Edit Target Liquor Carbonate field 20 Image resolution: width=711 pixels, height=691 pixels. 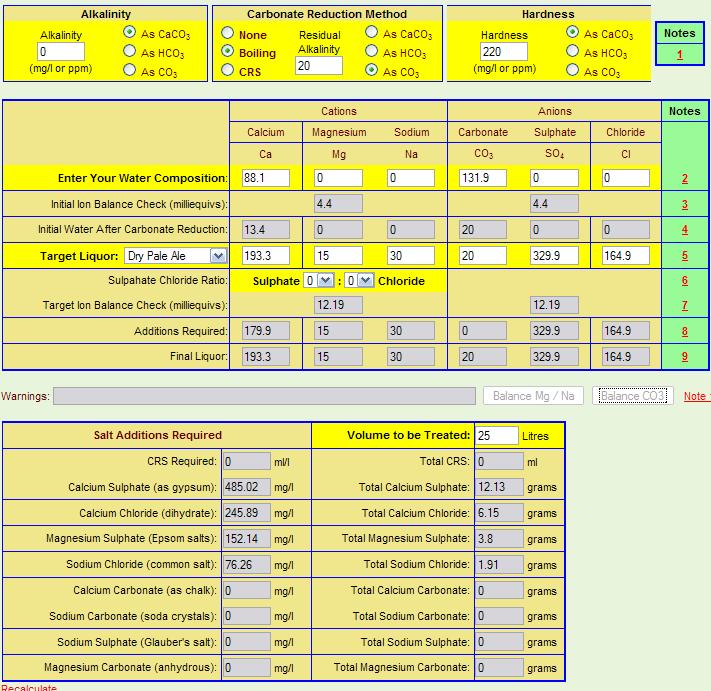tap(483, 256)
